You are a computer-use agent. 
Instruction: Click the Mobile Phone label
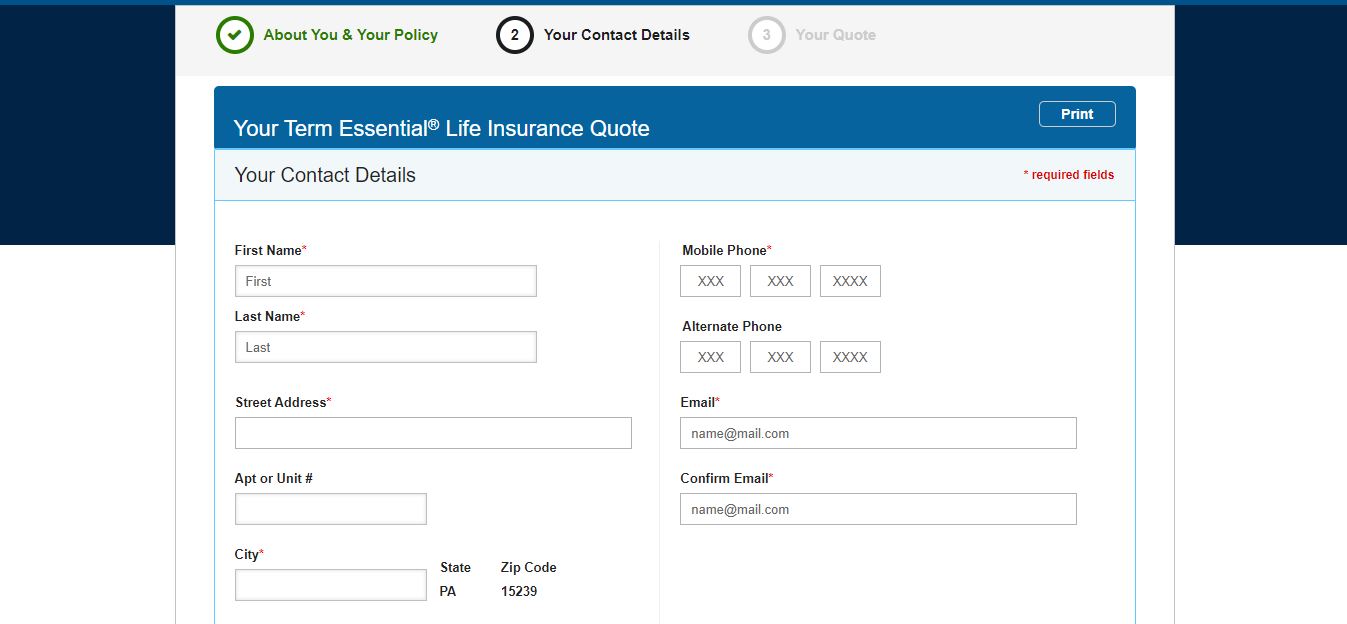[726, 250]
